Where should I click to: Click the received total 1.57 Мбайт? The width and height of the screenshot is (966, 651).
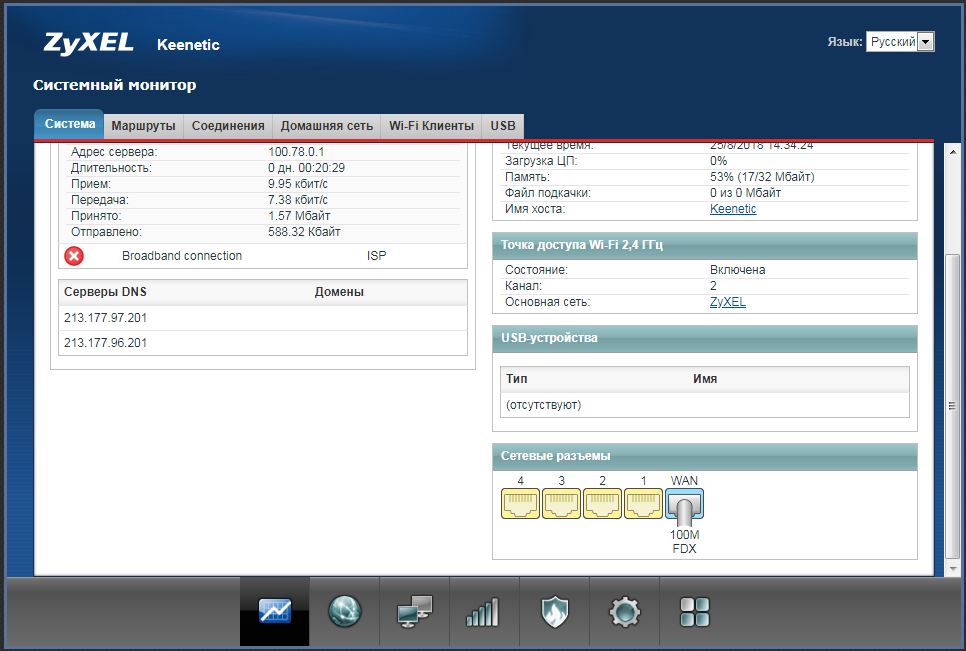[x=299, y=216]
